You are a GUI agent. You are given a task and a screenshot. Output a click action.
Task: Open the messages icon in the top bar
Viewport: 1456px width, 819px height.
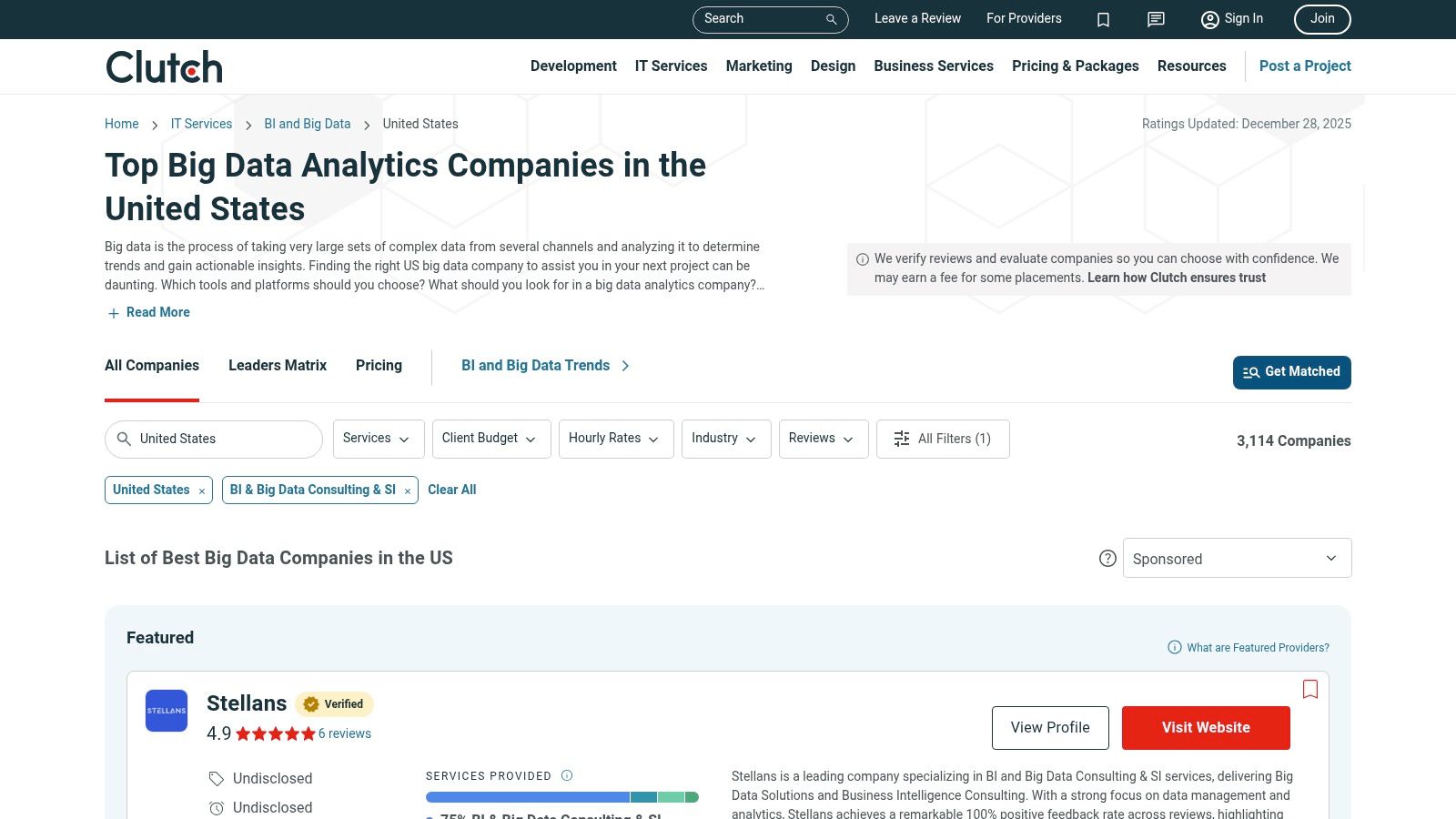coord(1155,19)
